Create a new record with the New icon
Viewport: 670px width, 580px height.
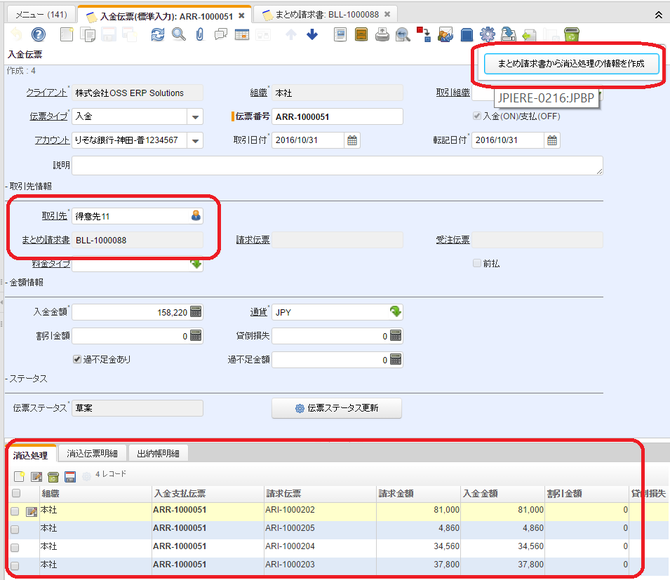[66, 35]
